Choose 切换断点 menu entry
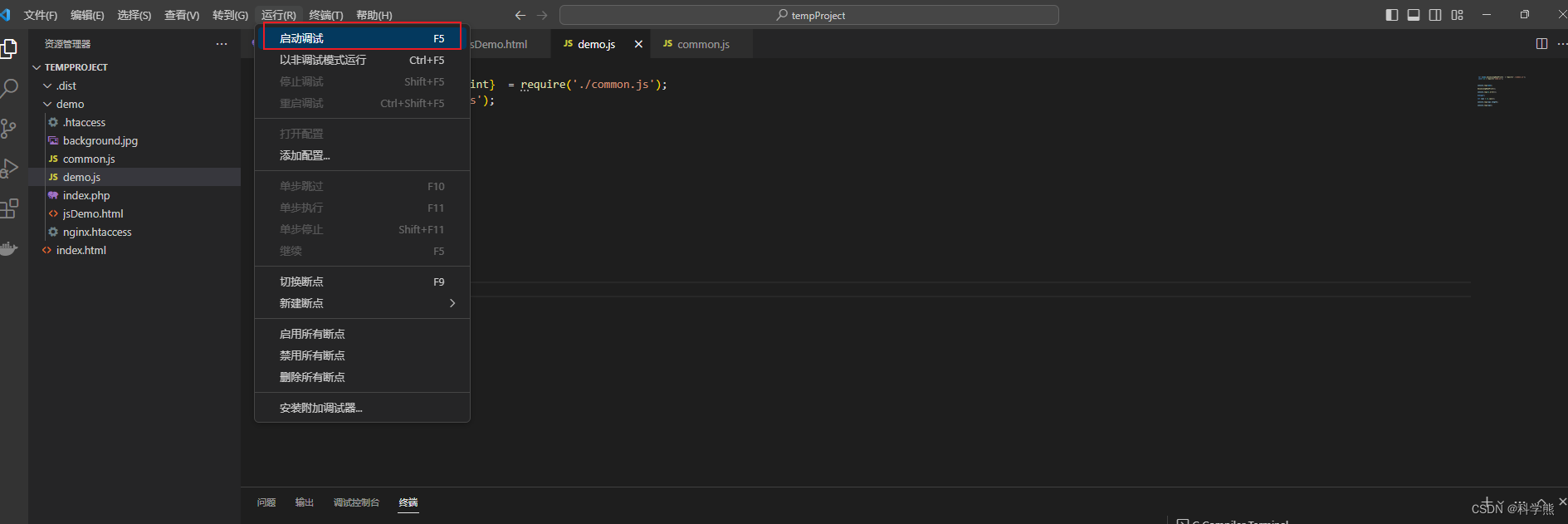 tap(362, 282)
